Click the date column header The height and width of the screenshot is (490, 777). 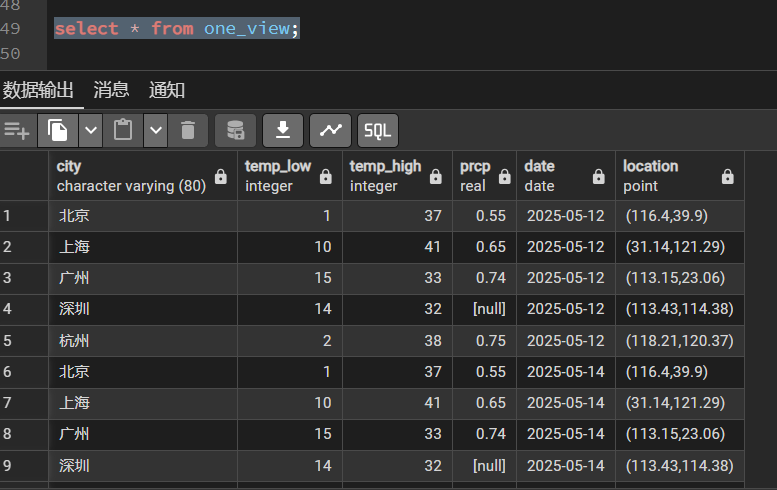(566, 176)
